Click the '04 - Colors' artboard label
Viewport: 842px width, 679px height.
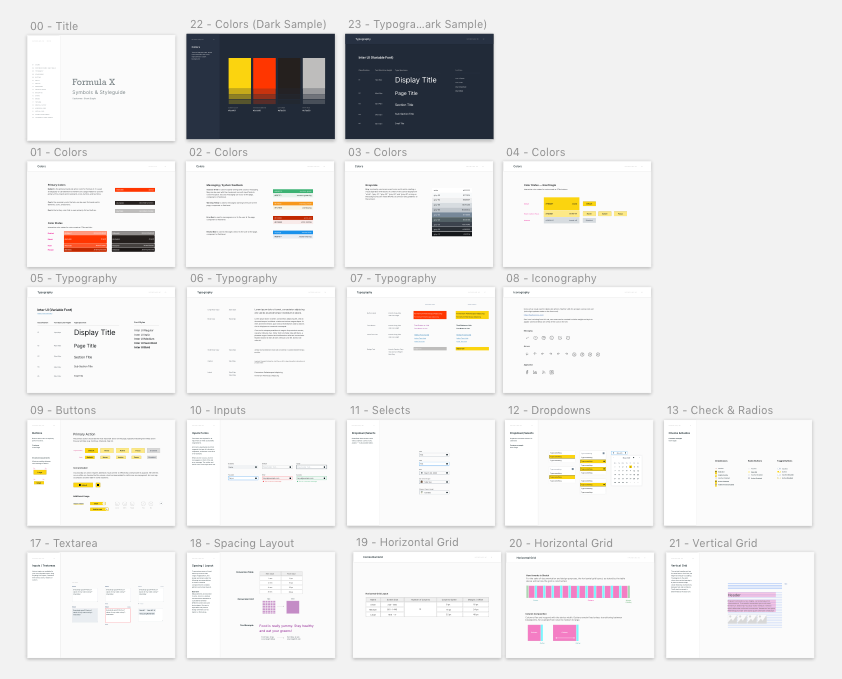[x=535, y=152]
